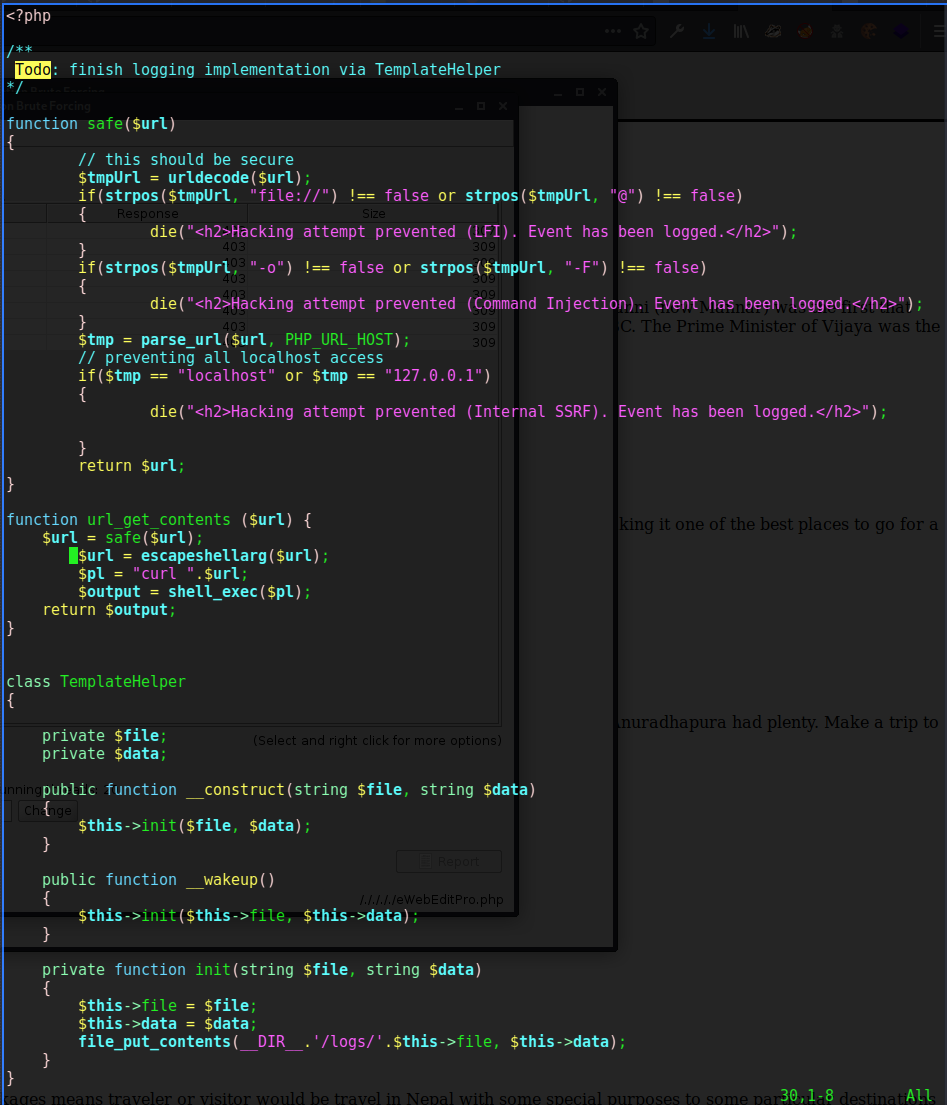Click the Report button in DirBuster
Viewport: 947px width, 1105px height.
pyautogui.click(x=449, y=862)
